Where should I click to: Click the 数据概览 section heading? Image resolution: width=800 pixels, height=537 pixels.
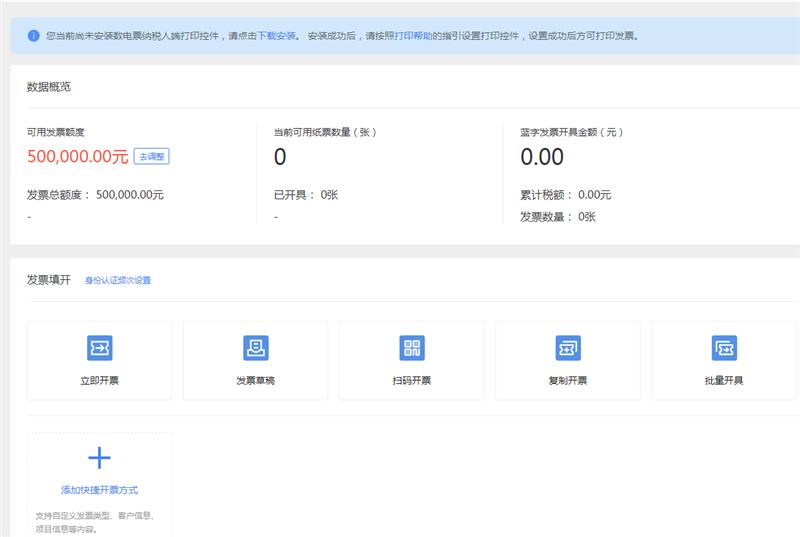49,87
